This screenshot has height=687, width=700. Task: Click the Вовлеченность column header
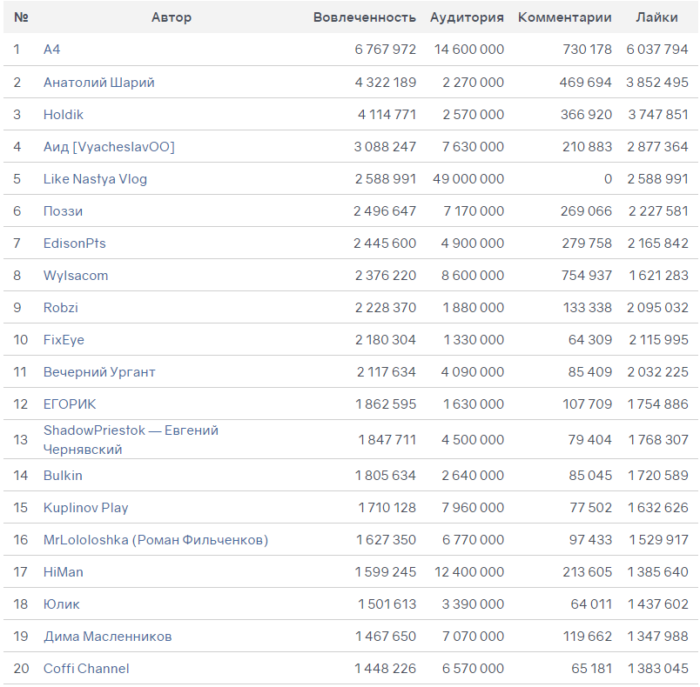[x=364, y=17]
